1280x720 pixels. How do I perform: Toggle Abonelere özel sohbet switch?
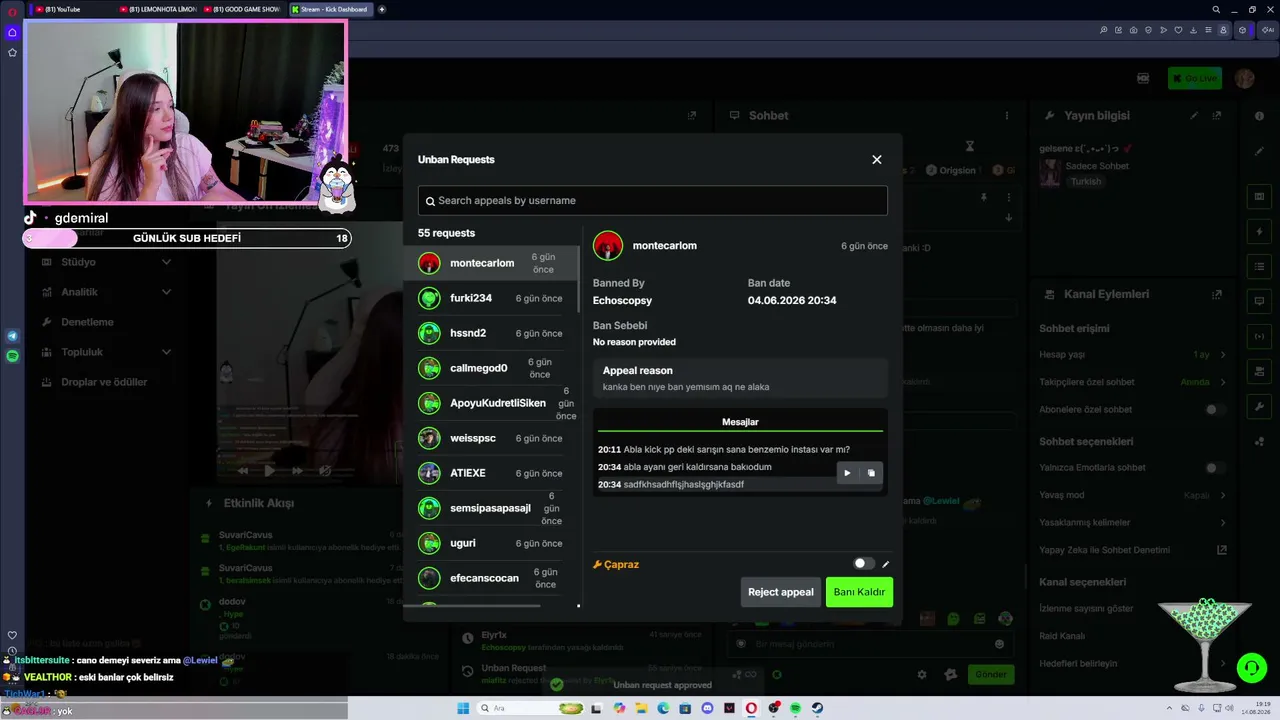click(x=1214, y=410)
